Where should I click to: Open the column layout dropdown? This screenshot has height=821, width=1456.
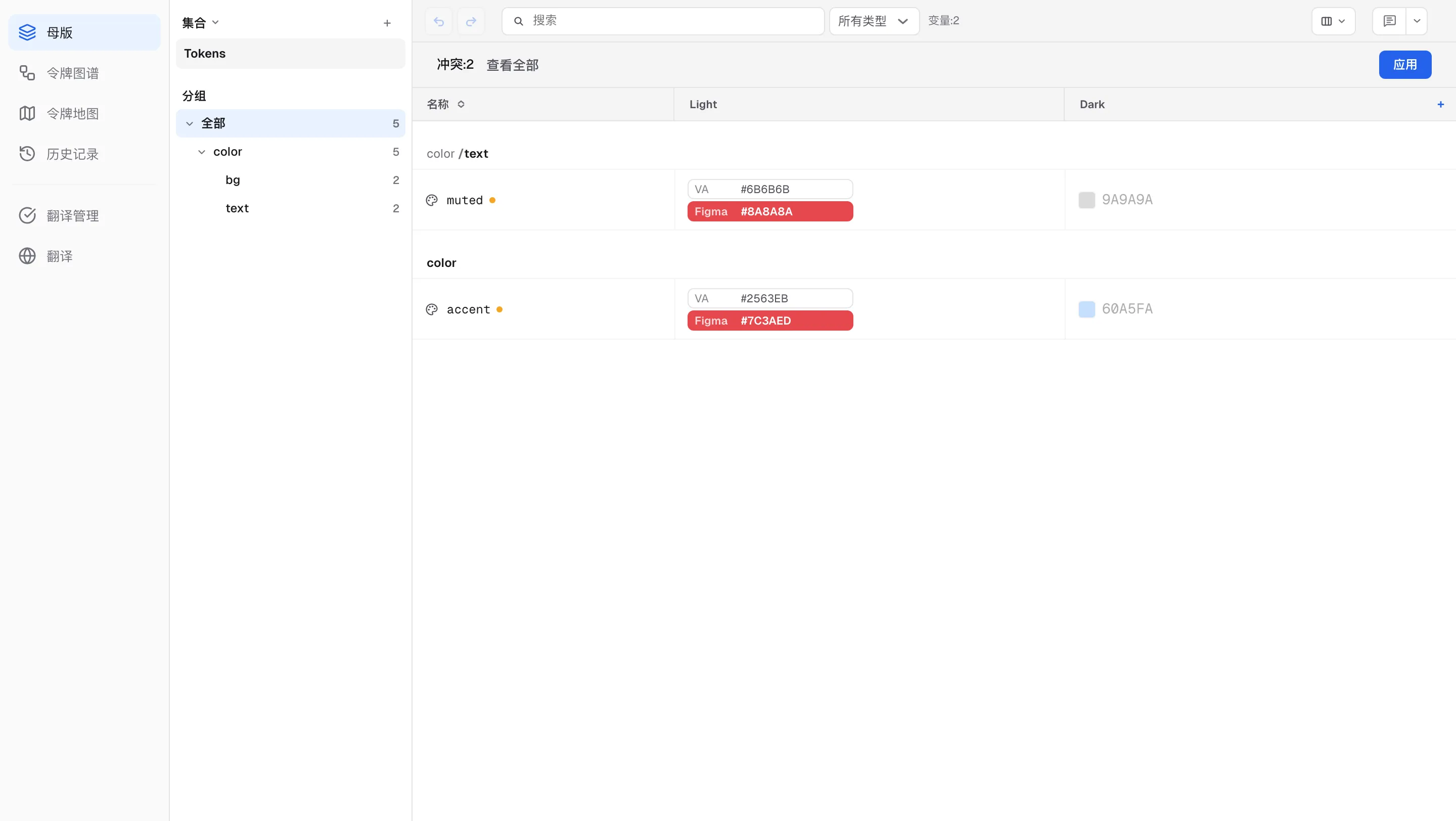1333,21
